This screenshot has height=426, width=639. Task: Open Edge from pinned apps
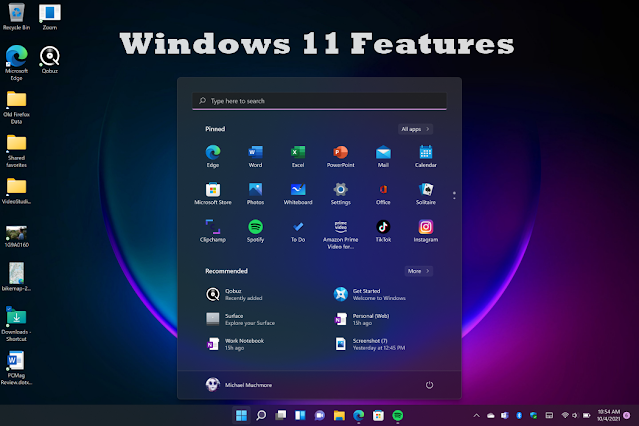click(x=213, y=156)
